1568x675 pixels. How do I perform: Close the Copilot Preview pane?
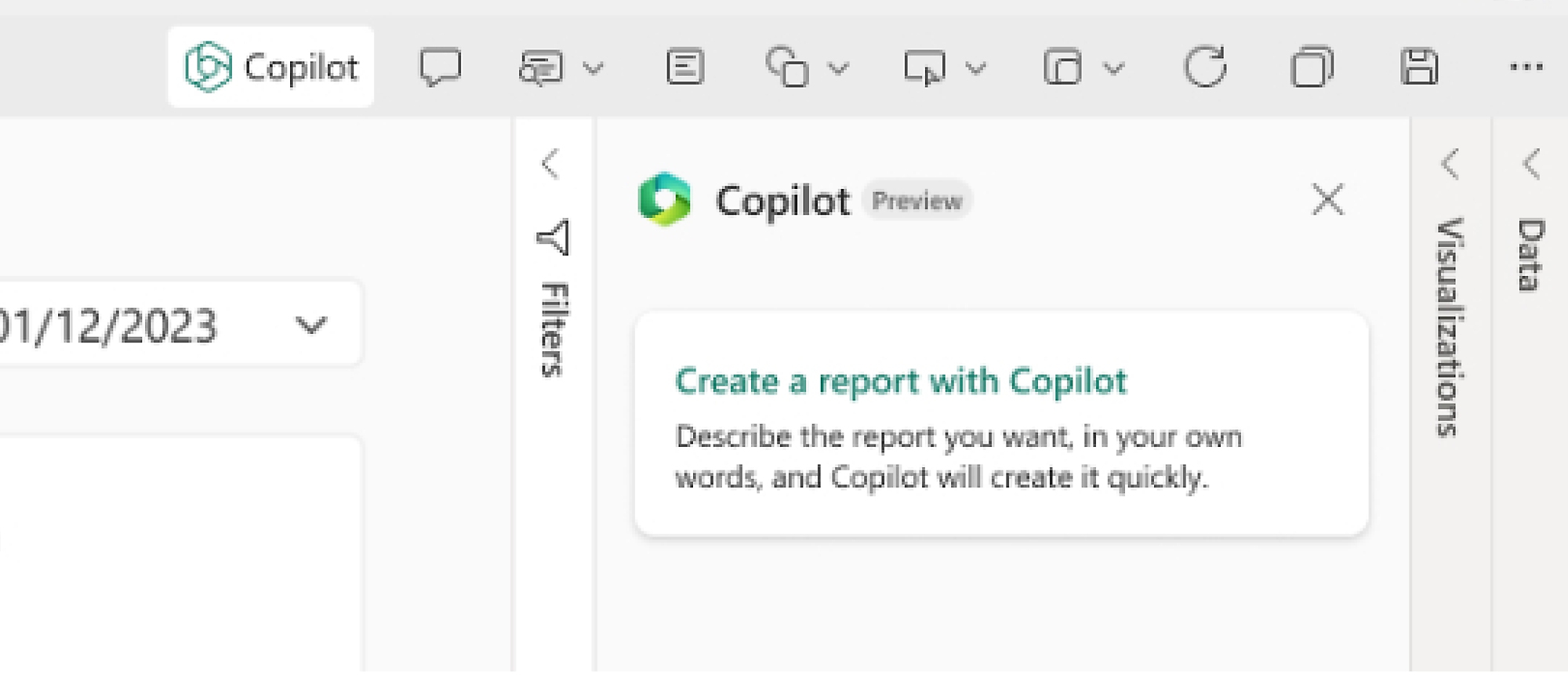[1327, 200]
